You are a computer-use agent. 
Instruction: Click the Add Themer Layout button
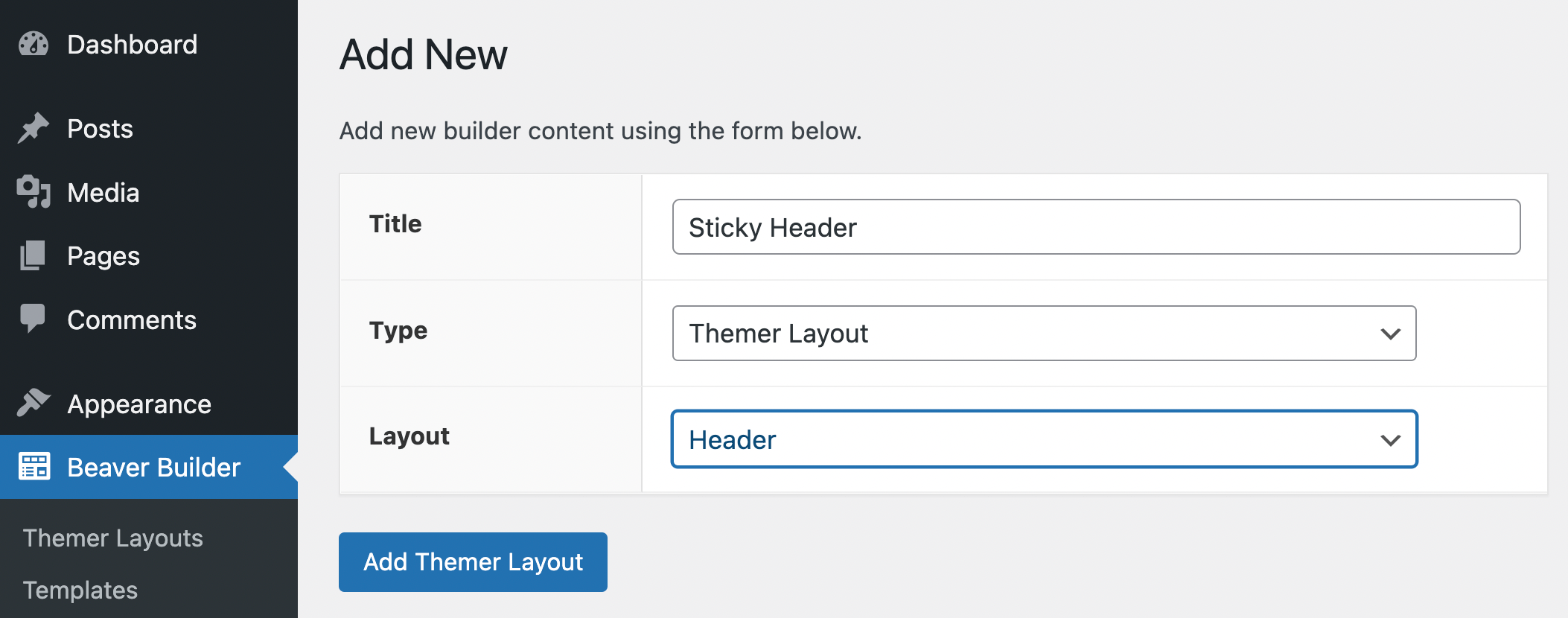tap(473, 562)
